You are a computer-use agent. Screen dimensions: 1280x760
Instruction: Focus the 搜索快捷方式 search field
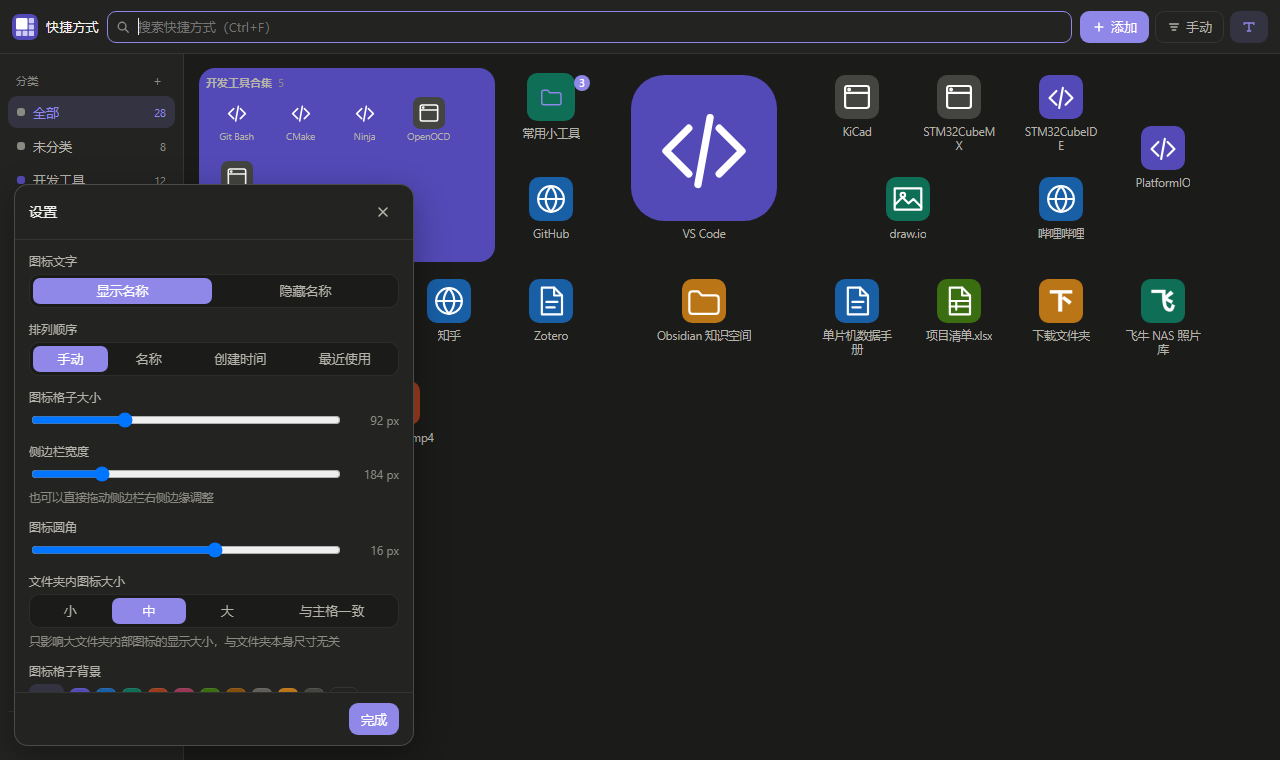(589, 27)
